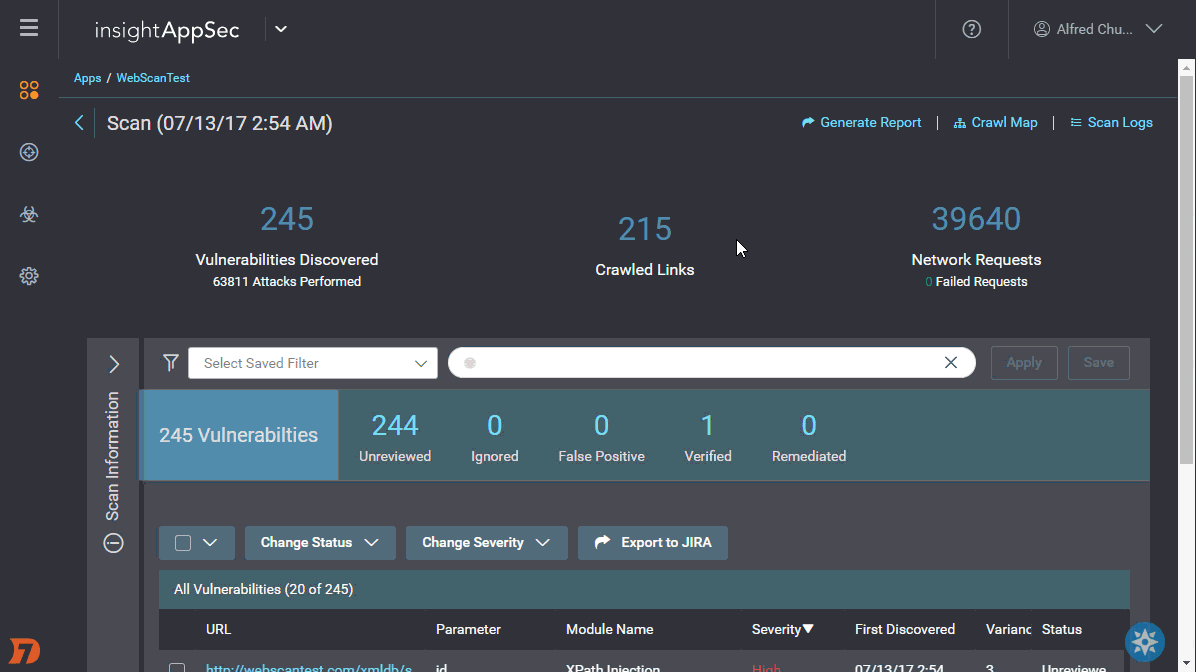Expand the Change Status dropdown
This screenshot has width=1196, height=672.
click(320, 543)
